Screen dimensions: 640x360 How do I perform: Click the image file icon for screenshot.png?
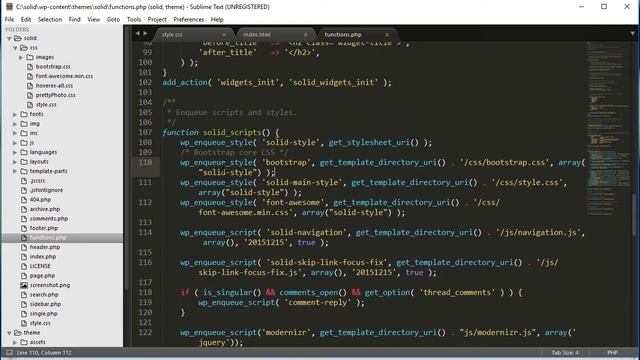pos(24,285)
